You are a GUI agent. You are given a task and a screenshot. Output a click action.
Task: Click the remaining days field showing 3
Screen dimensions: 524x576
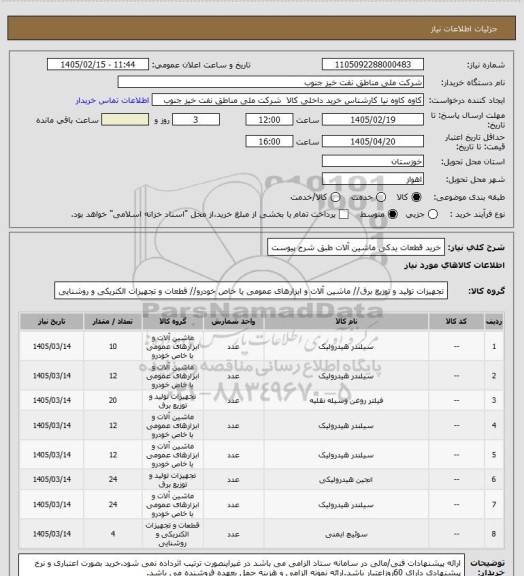click(x=196, y=120)
